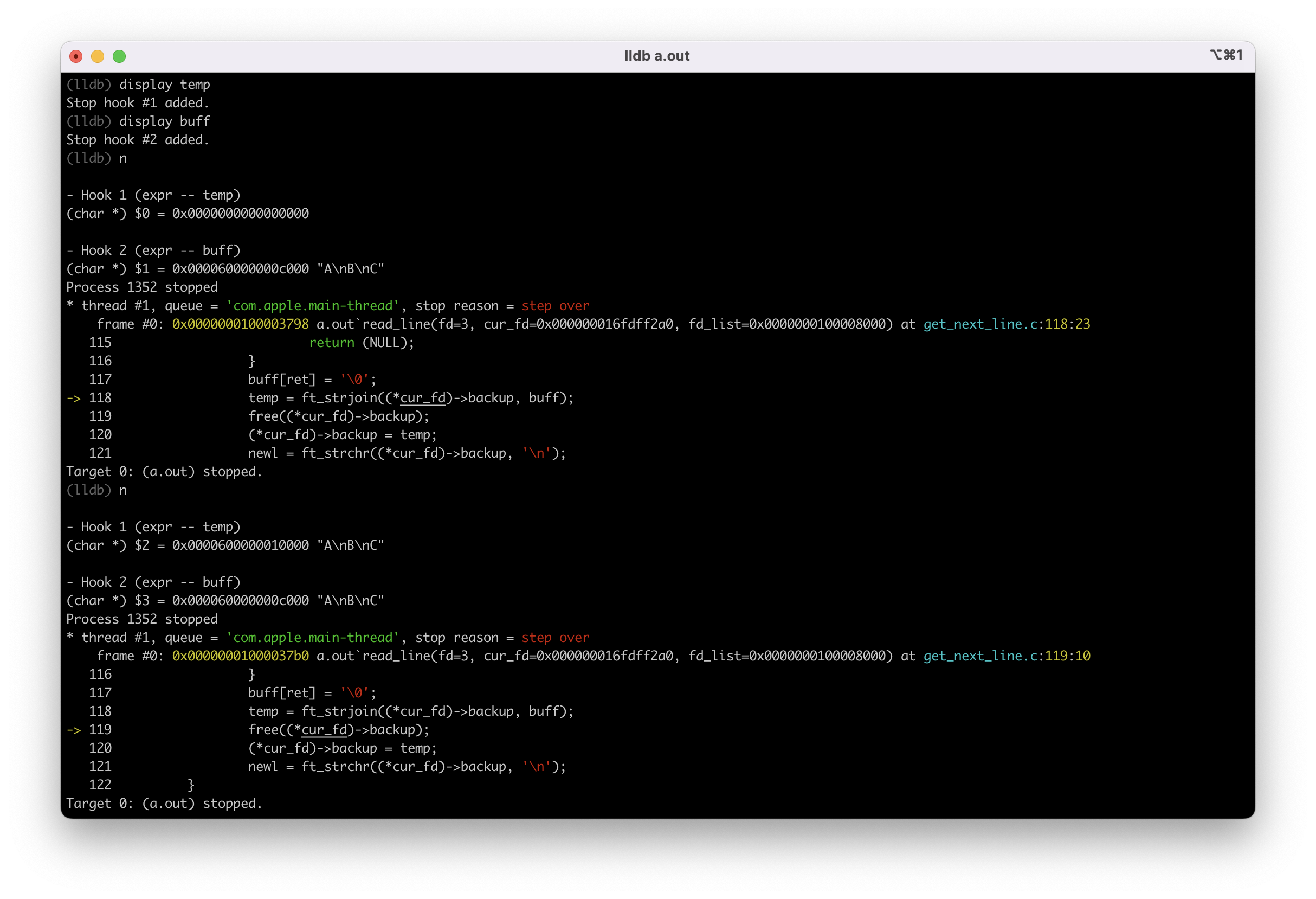Click underlined cur_fd in free call
The height and width of the screenshot is (899, 1316).
click(324, 730)
